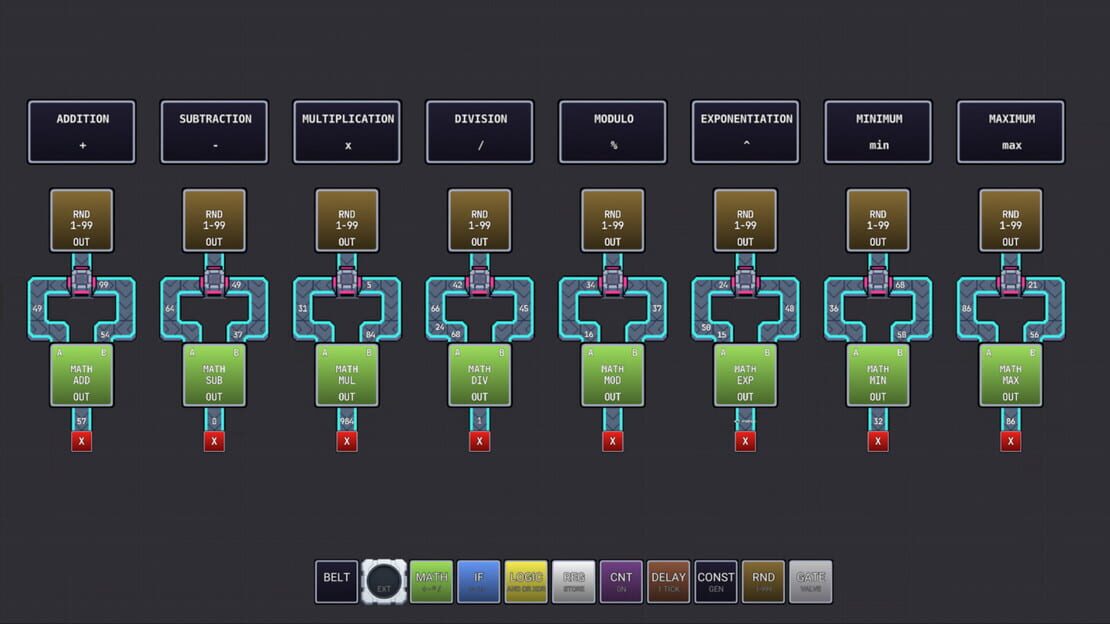Select the MATH MAX block
1110x624 pixels.
pyautogui.click(x=1010, y=375)
